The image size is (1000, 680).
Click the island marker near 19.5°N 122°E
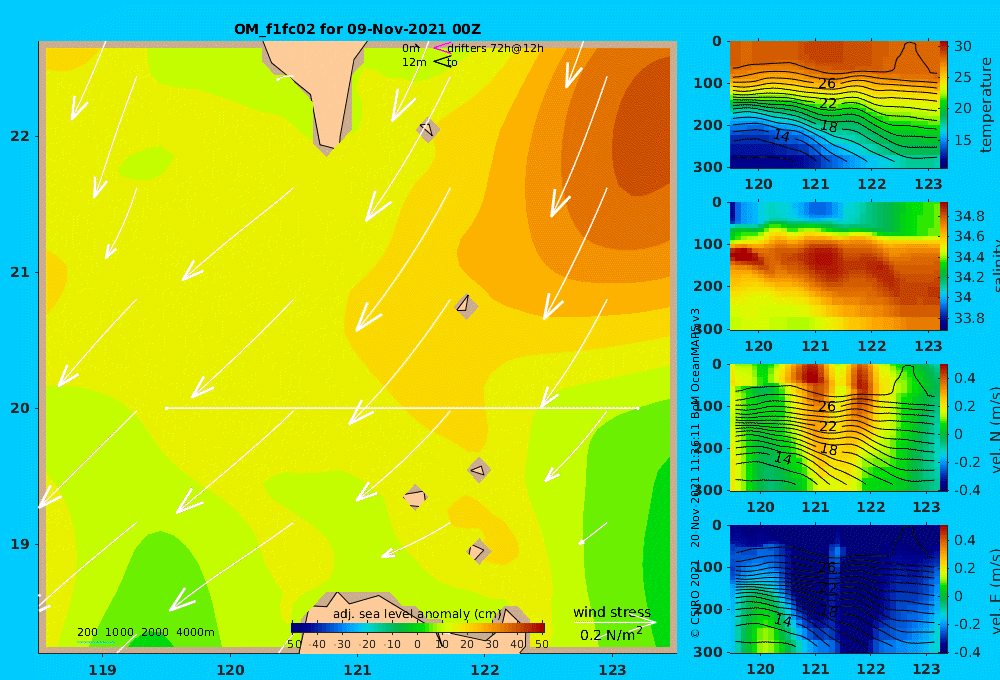pyautogui.click(x=479, y=471)
